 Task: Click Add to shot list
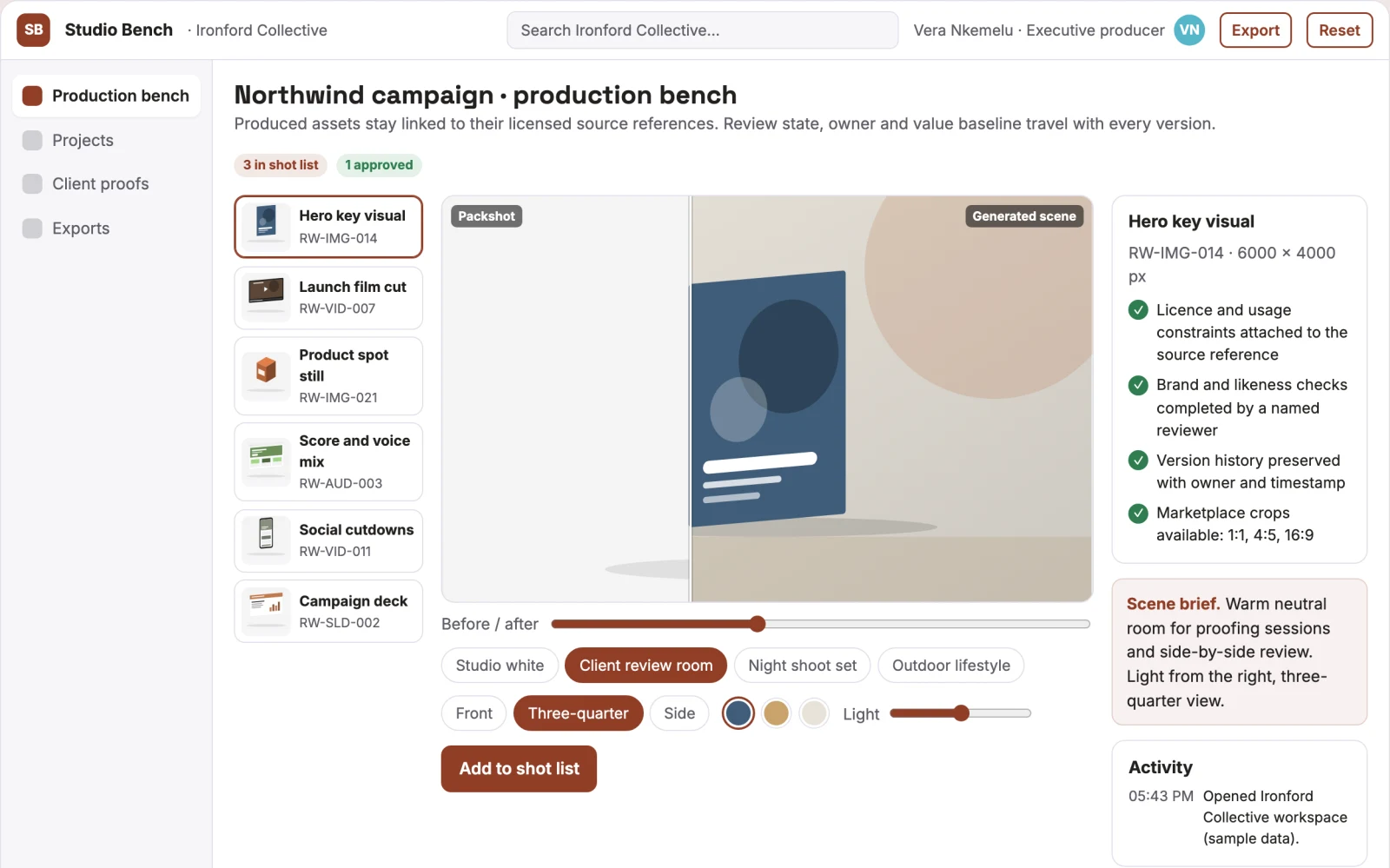tap(519, 769)
